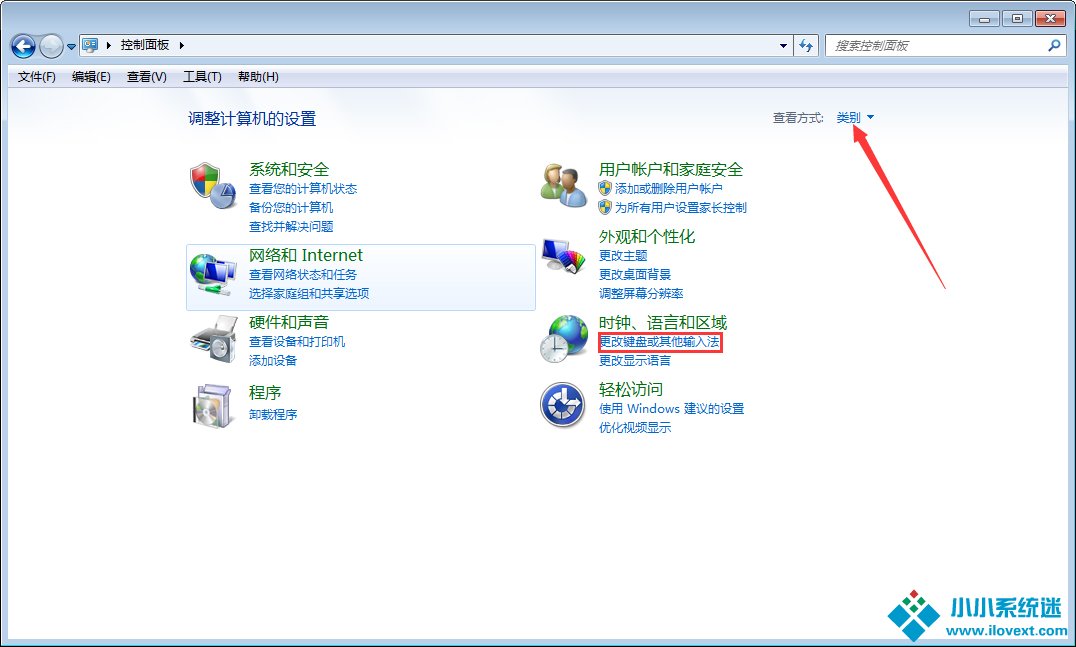Image resolution: width=1076 pixels, height=647 pixels.
Task: Click the System and Security shield icon
Action: pyautogui.click(x=213, y=185)
